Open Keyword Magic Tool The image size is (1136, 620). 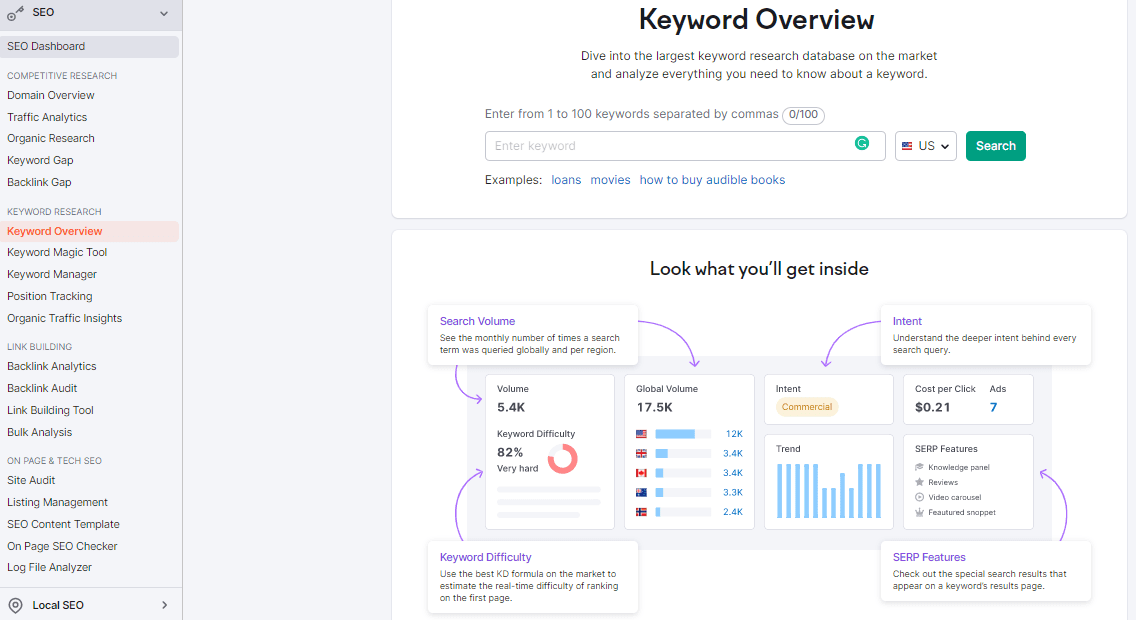(57, 252)
